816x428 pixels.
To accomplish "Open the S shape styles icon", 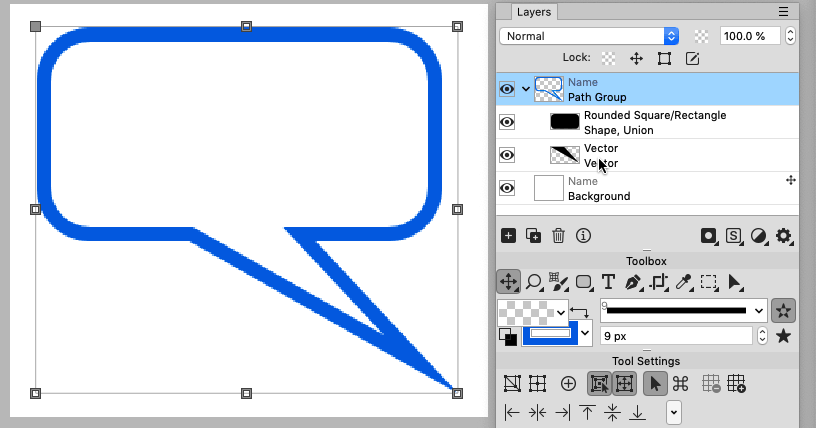I will 734,236.
